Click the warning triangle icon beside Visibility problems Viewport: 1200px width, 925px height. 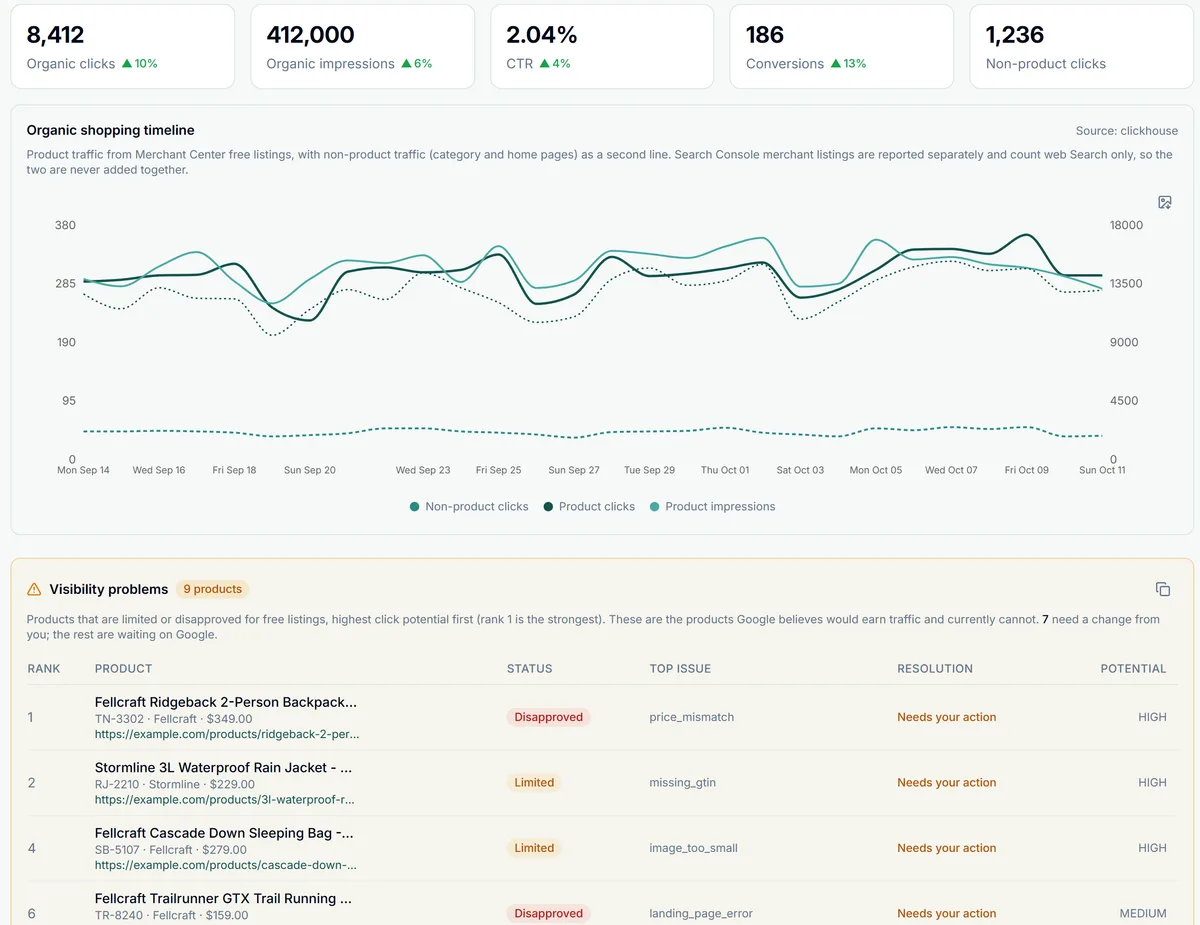(x=34, y=589)
